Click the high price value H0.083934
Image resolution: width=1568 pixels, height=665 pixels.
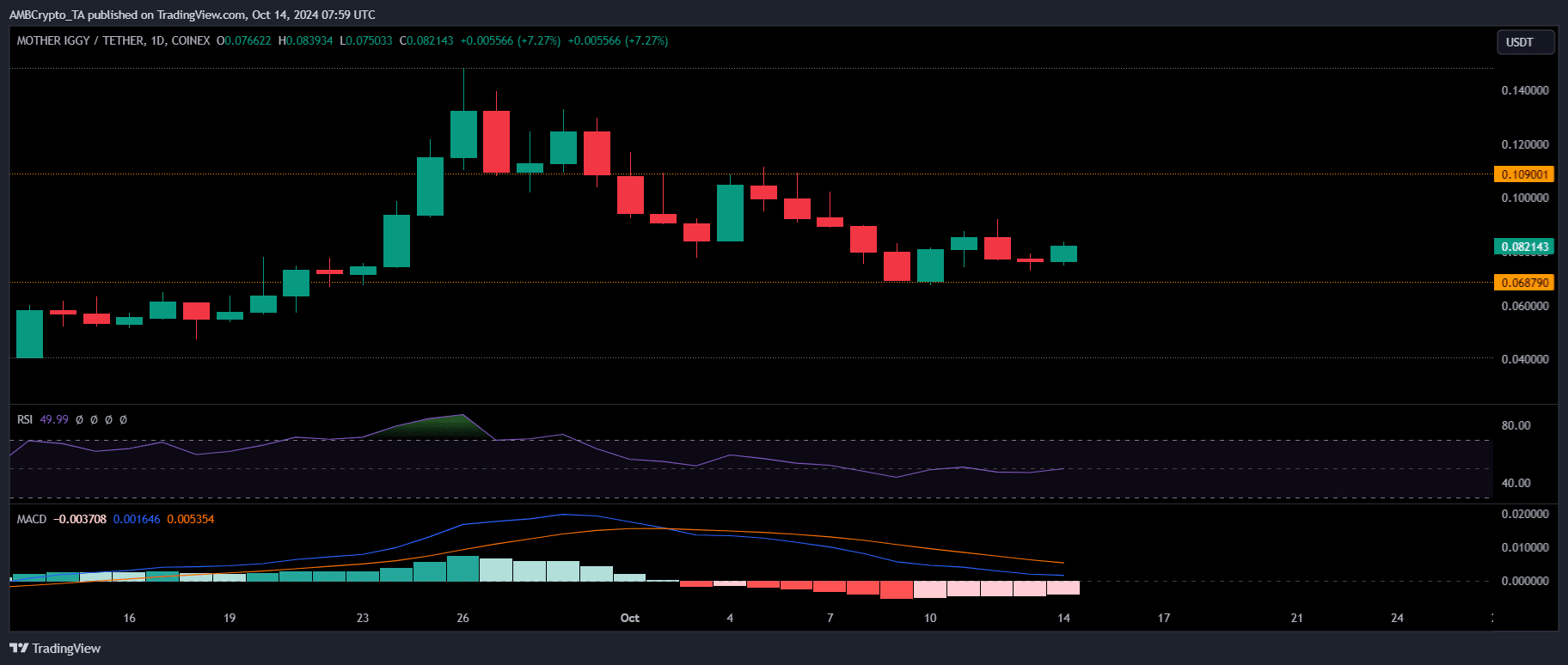pyautogui.click(x=306, y=40)
